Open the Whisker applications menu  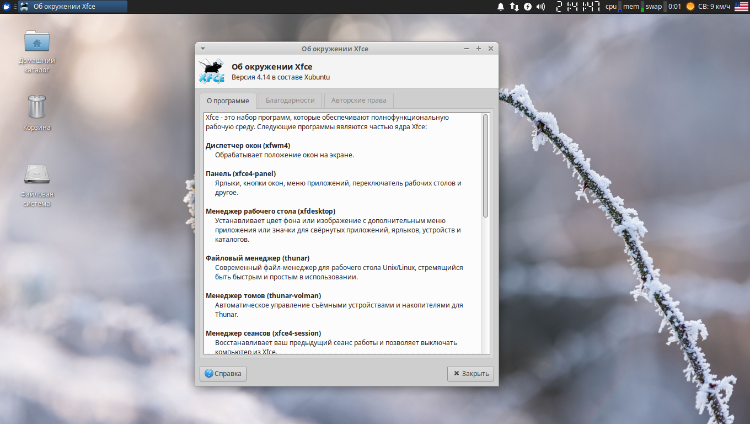click(x=7, y=7)
